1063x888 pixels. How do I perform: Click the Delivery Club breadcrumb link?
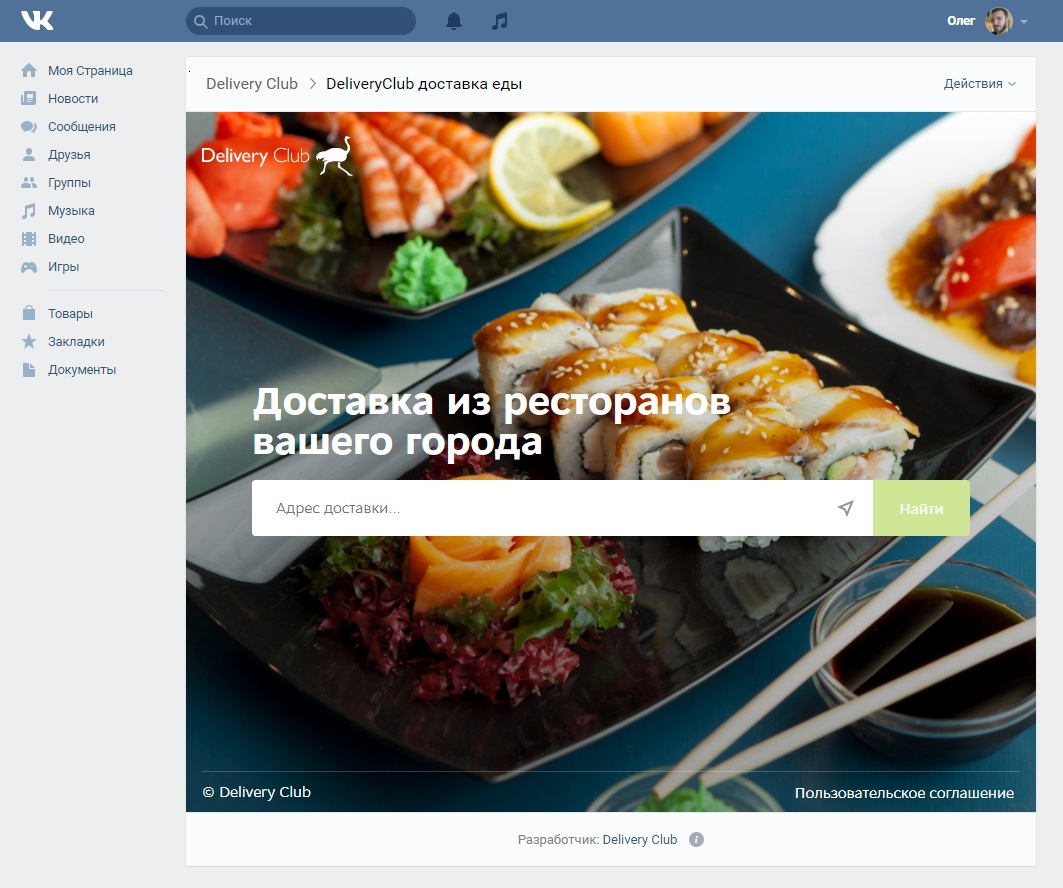[x=252, y=83]
